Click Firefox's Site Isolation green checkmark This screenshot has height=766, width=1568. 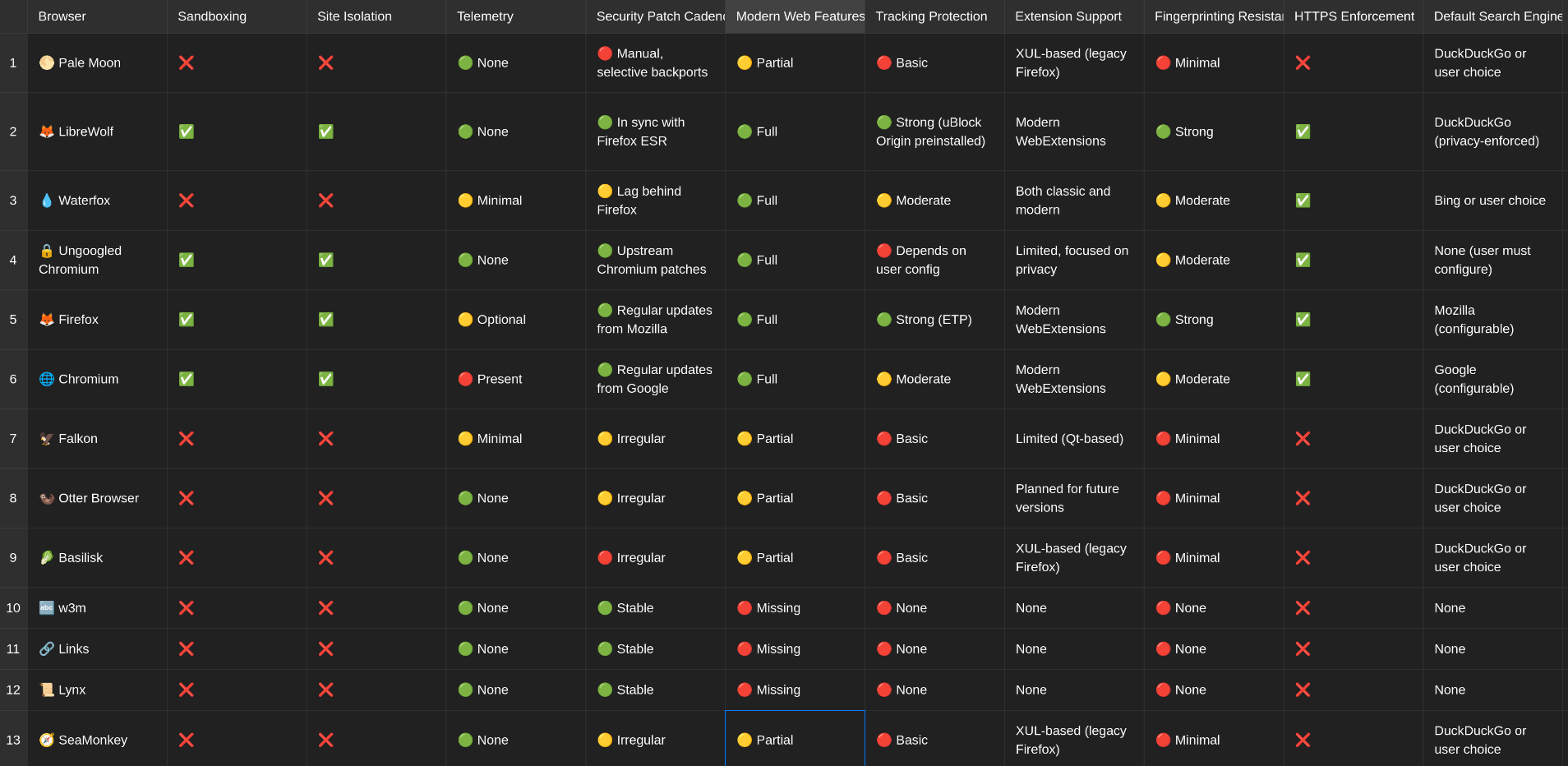326,319
